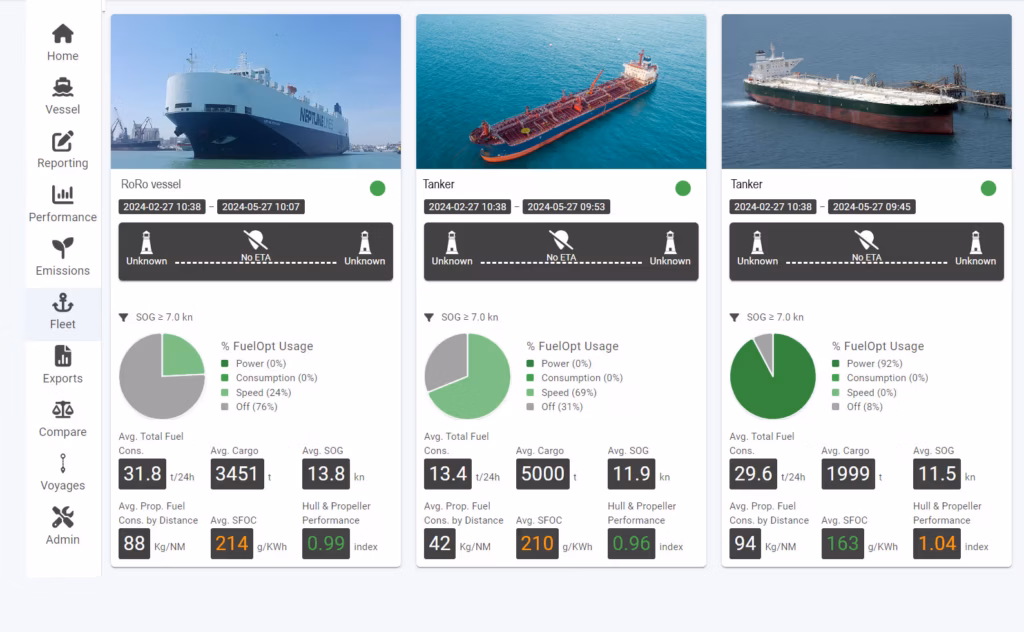Open Exports file icon in sidebar
The width and height of the screenshot is (1024, 632).
click(62, 357)
